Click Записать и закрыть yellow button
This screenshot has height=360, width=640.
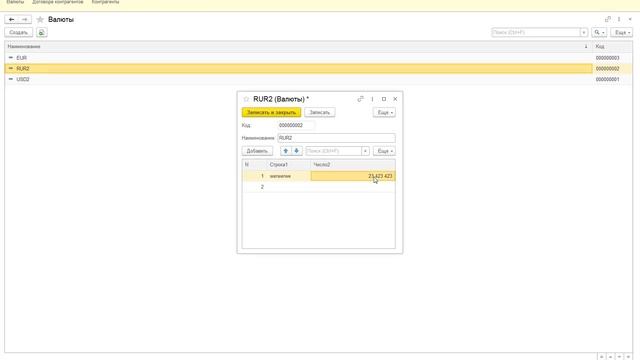coord(271,112)
